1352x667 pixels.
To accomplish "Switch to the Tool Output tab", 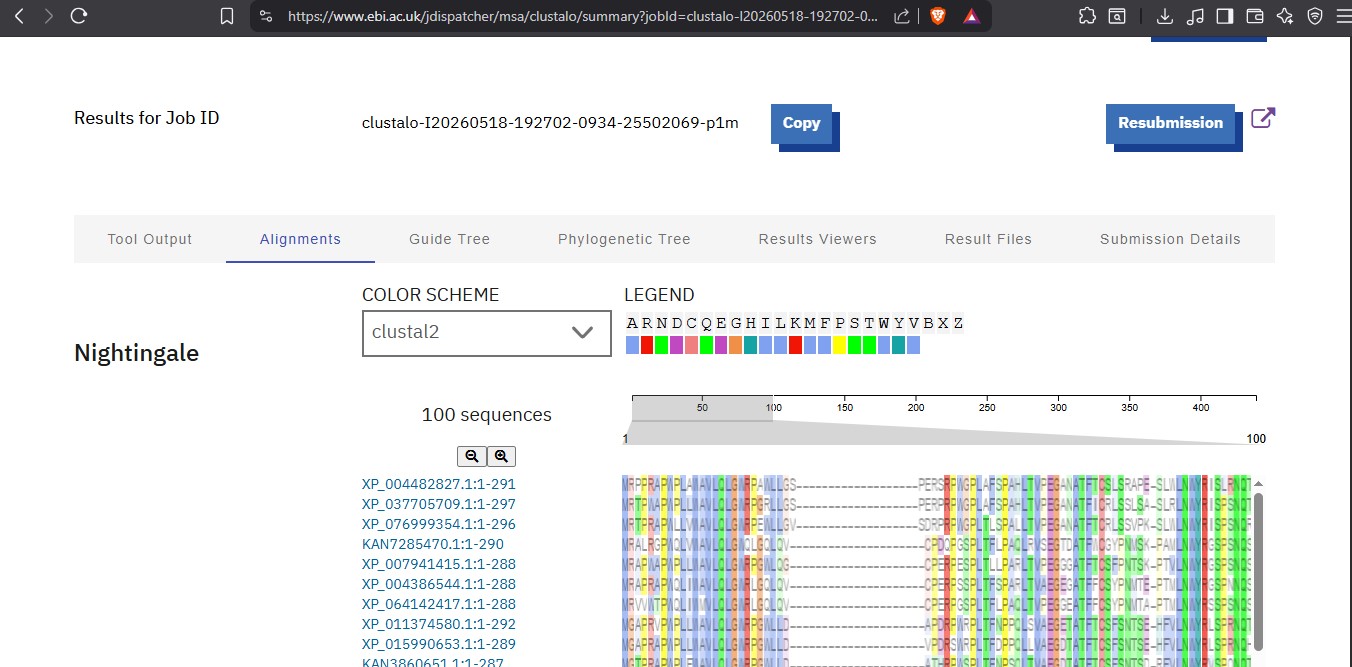I will point(150,239).
